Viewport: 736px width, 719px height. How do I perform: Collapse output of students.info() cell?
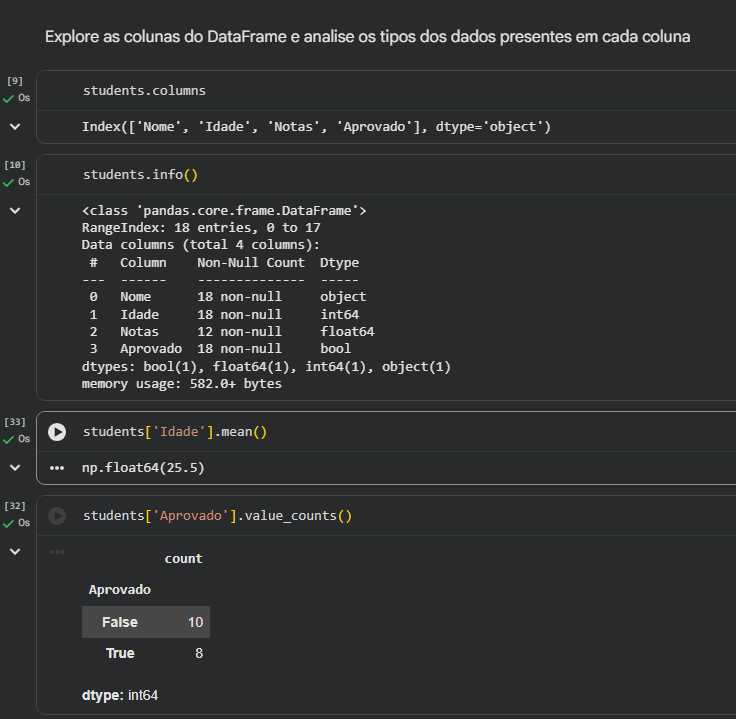[15, 211]
